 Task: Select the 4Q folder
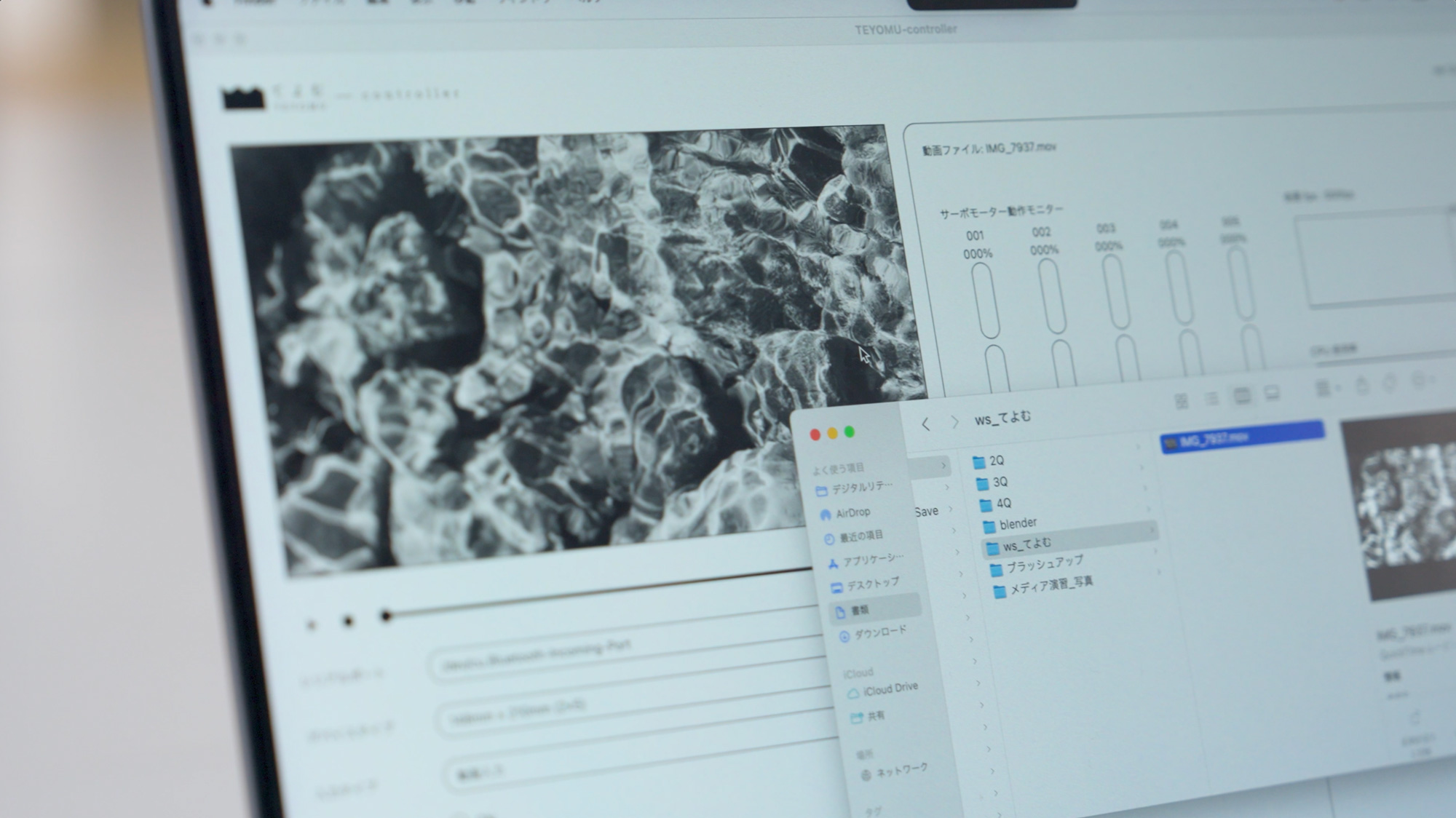(995, 504)
